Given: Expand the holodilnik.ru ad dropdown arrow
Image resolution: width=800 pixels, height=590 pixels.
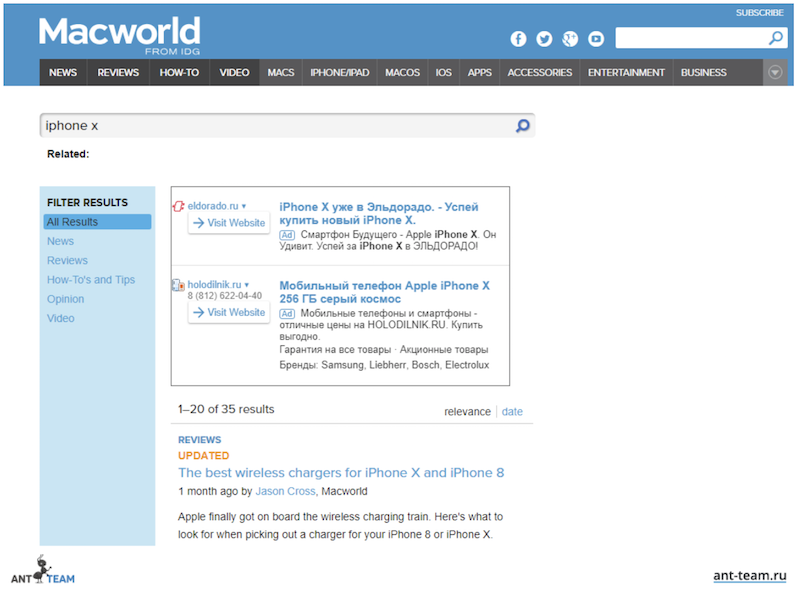Looking at the screenshot, I should pos(247,285).
